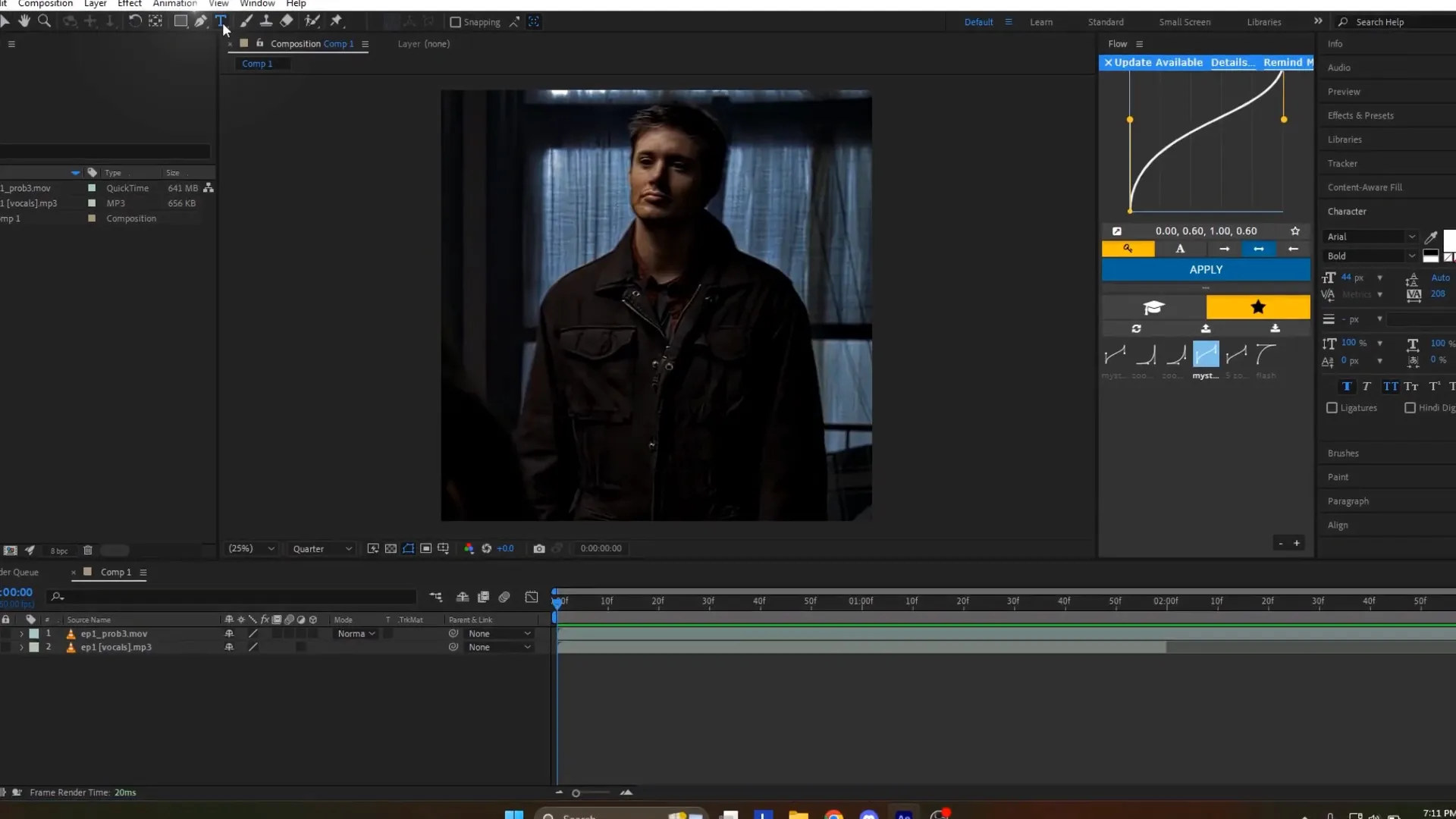Toggle the Graph Editor icon in timeline

pos(532,598)
